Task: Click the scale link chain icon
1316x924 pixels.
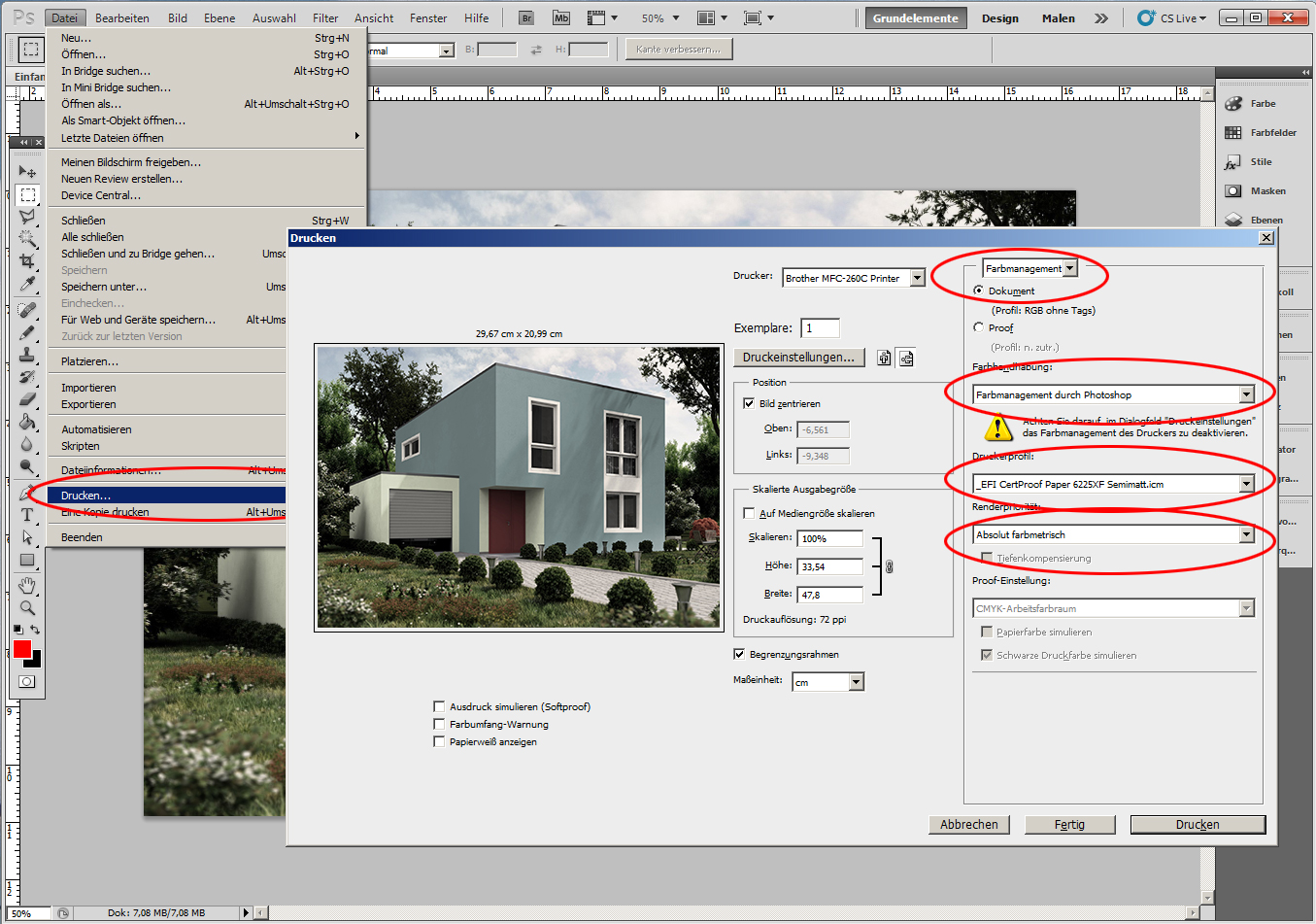Action: tap(889, 566)
